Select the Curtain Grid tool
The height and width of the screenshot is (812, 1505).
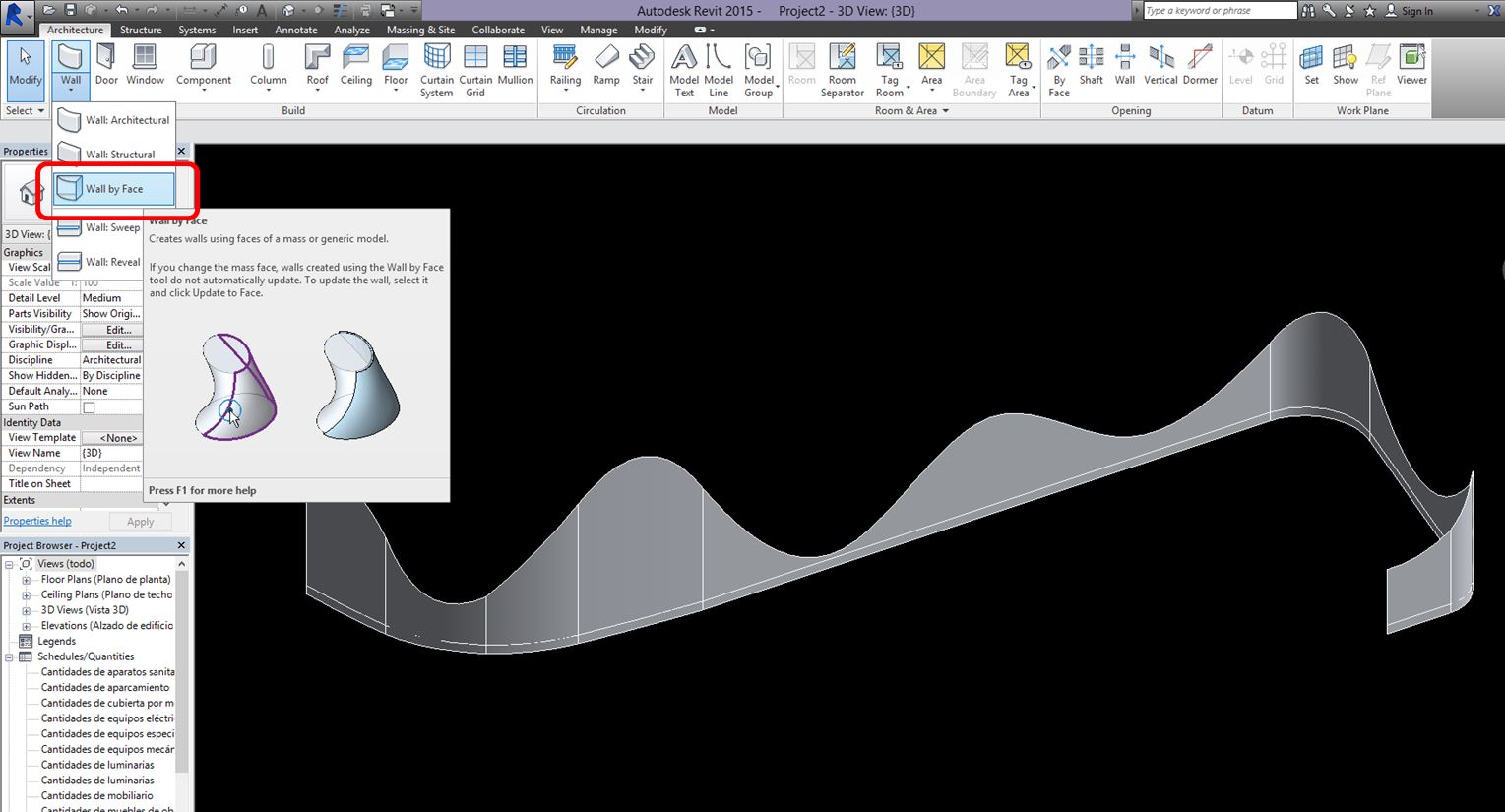pos(475,67)
